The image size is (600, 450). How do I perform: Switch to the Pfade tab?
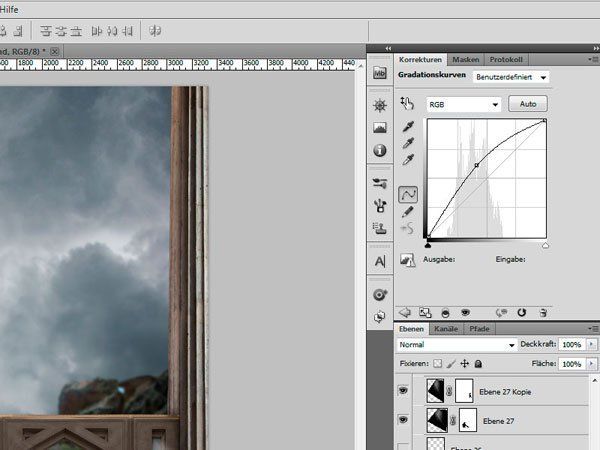tap(479, 329)
